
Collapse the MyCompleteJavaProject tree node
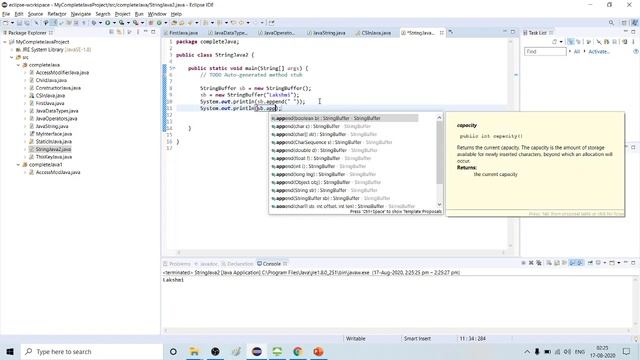click(5, 42)
